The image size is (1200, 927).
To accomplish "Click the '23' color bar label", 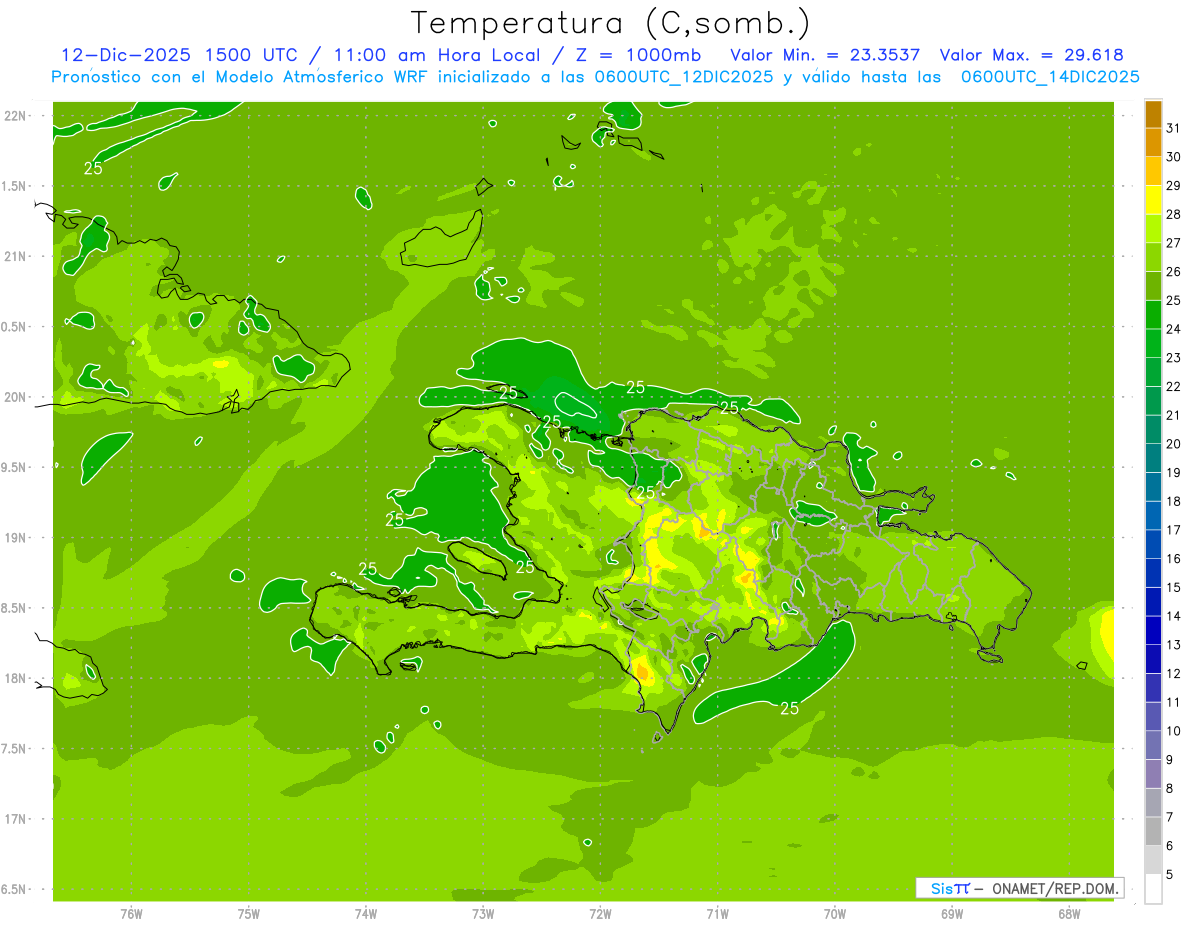I will (x=1173, y=358).
